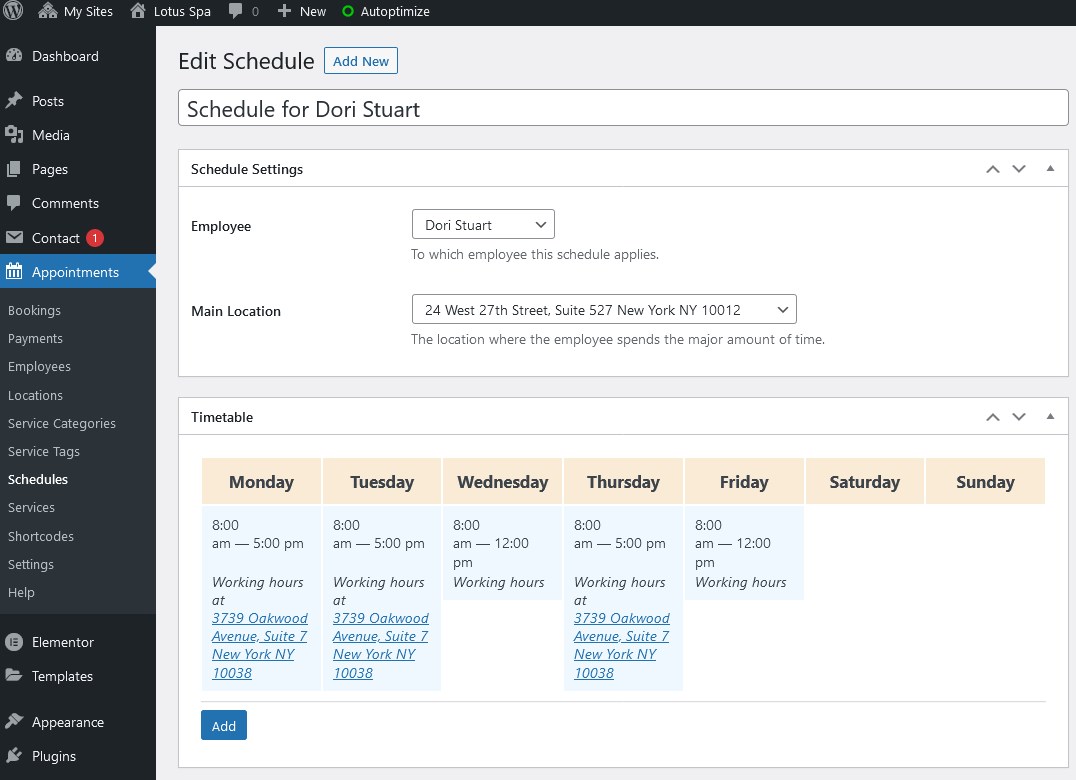
Task: Open Thursday's 3739 Oakwood Avenue link
Action: point(622,646)
